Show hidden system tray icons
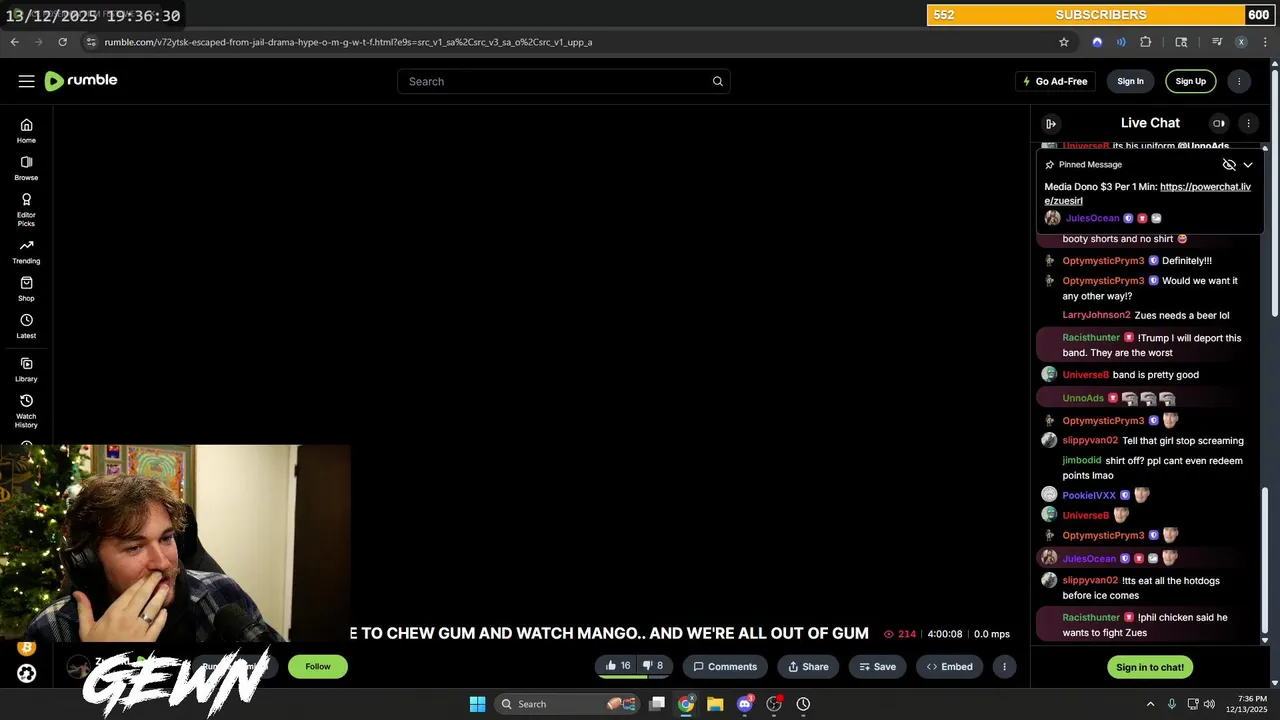The image size is (1280, 720). 1150,704
